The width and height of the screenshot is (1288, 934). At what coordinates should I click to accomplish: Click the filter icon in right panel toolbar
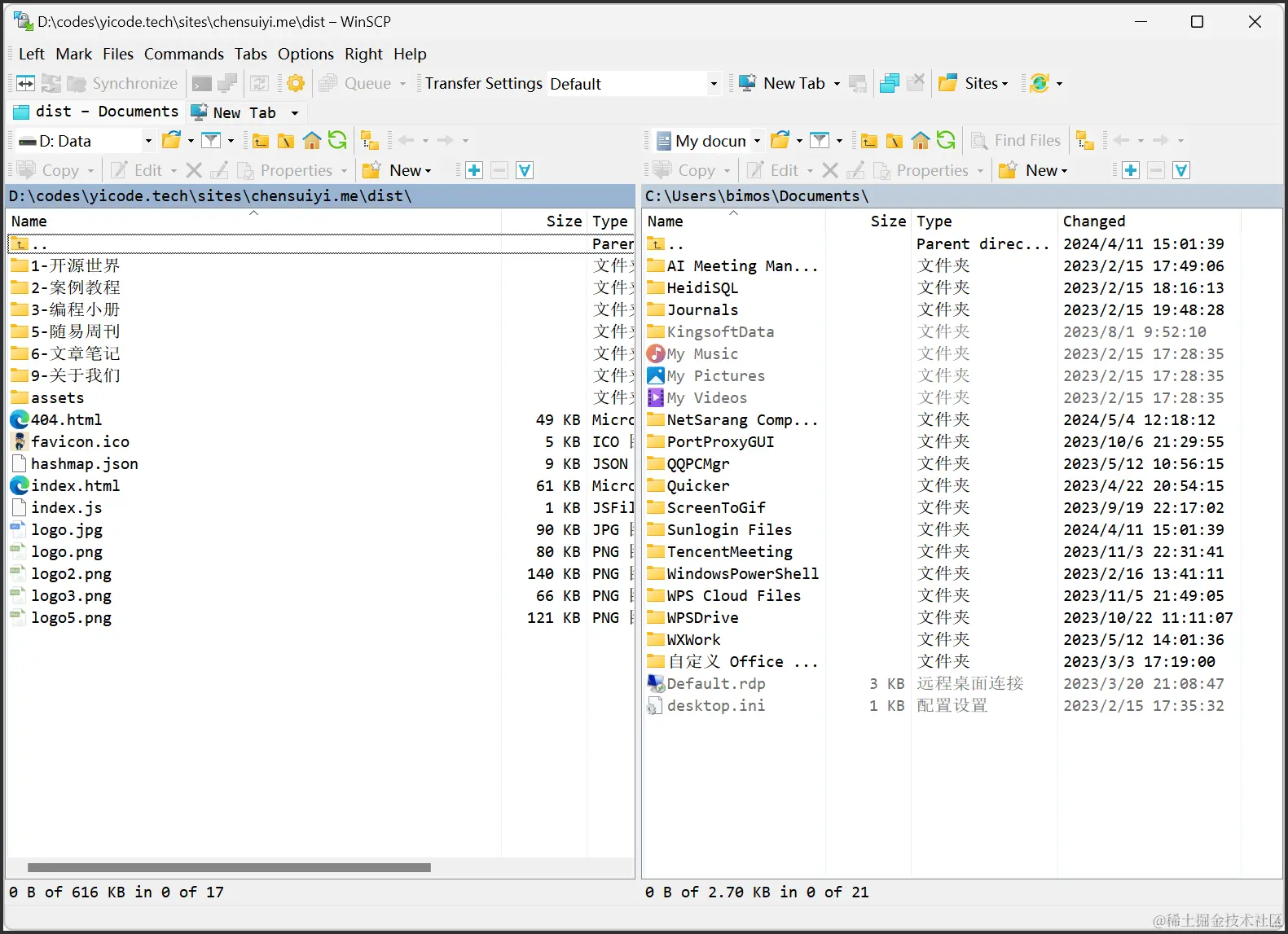coord(820,140)
